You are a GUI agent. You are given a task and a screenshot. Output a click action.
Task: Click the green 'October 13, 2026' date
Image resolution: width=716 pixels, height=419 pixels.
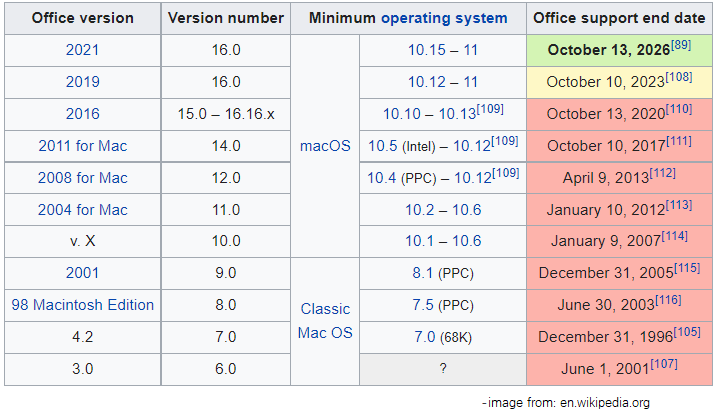click(x=609, y=50)
